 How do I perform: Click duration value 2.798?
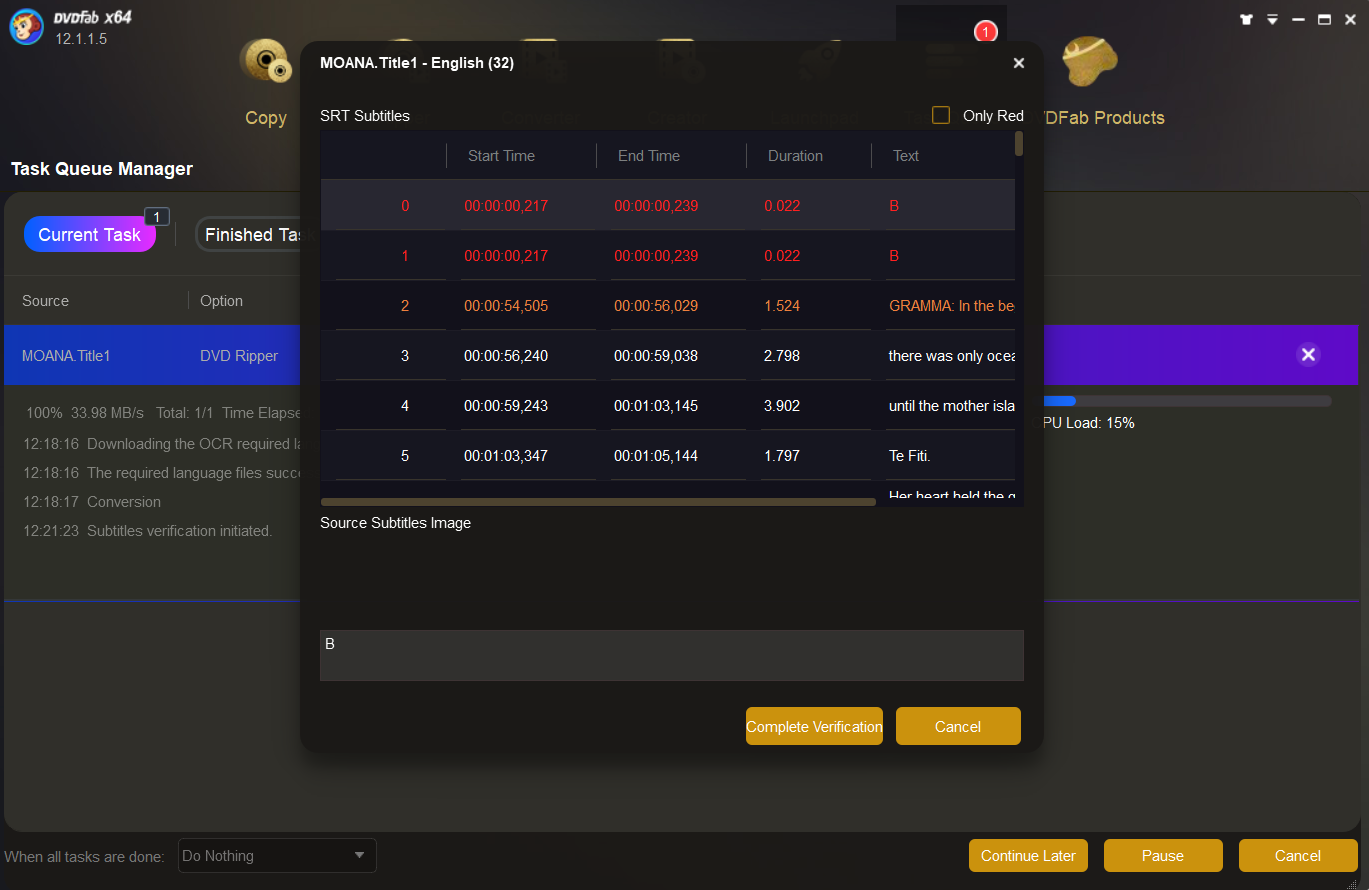coord(782,356)
